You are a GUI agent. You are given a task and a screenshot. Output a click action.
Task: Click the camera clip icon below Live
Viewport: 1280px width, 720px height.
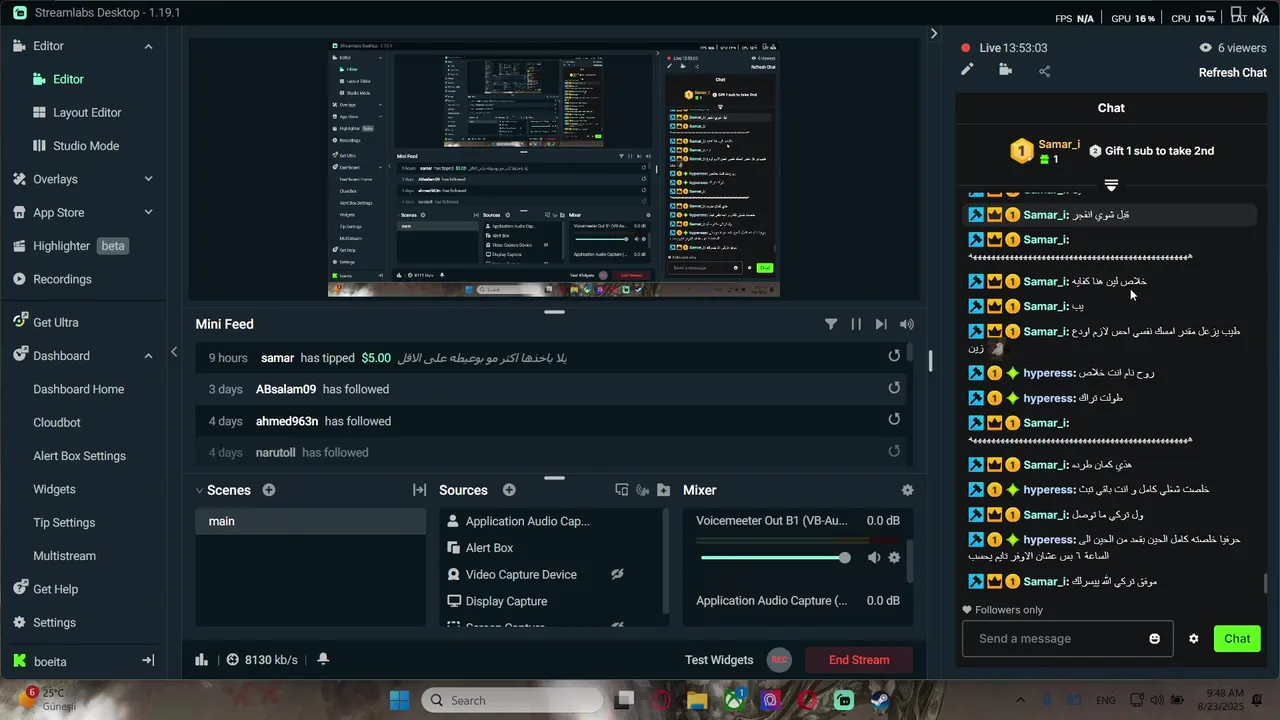point(1005,70)
